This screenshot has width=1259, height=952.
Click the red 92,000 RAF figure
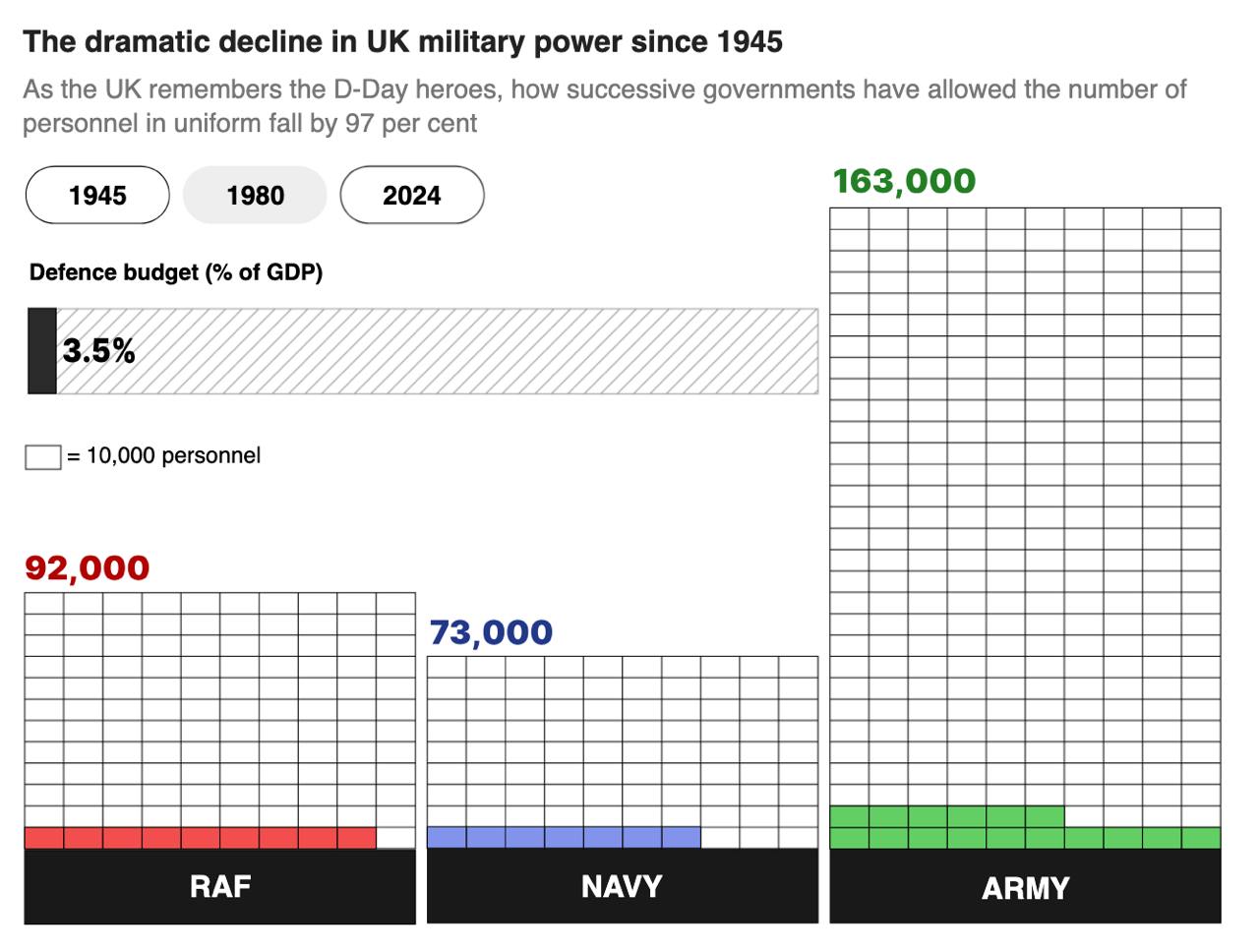[88, 567]
